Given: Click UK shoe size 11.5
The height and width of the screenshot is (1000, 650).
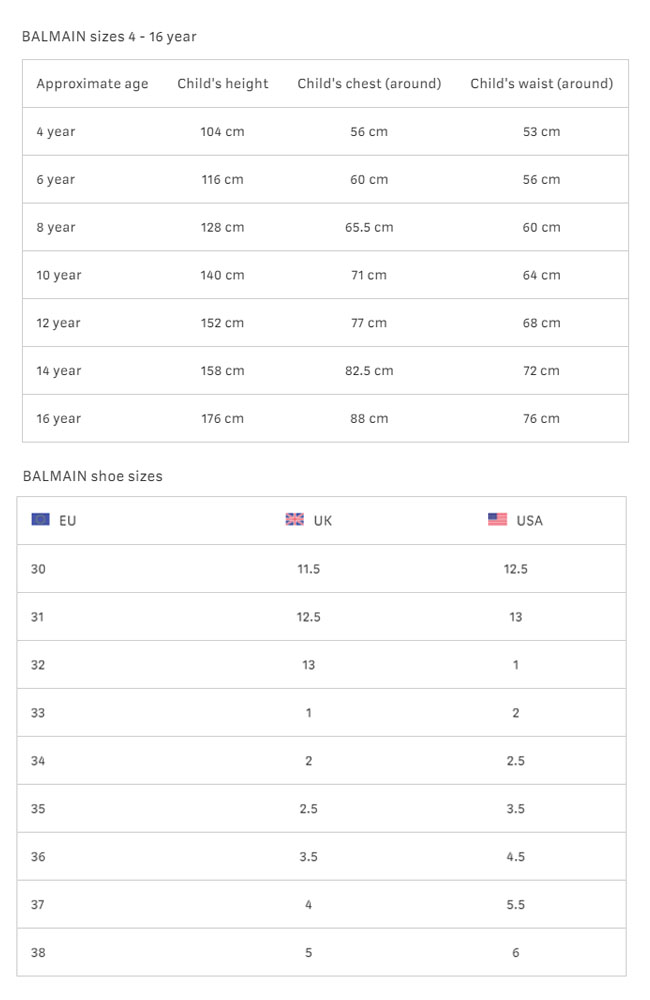Looking at the screenshot, I should 308,569.
